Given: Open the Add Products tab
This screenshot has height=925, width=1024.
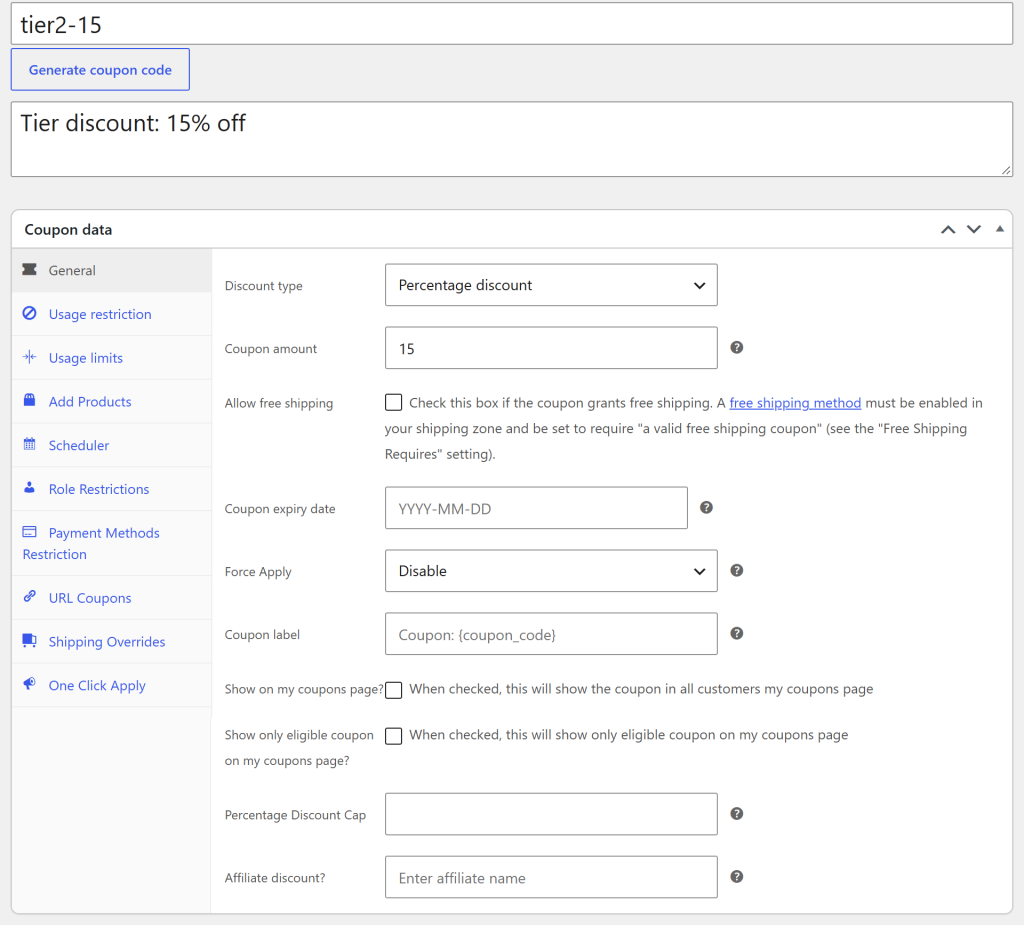Looking at the screenshot, I should [112, 402].
